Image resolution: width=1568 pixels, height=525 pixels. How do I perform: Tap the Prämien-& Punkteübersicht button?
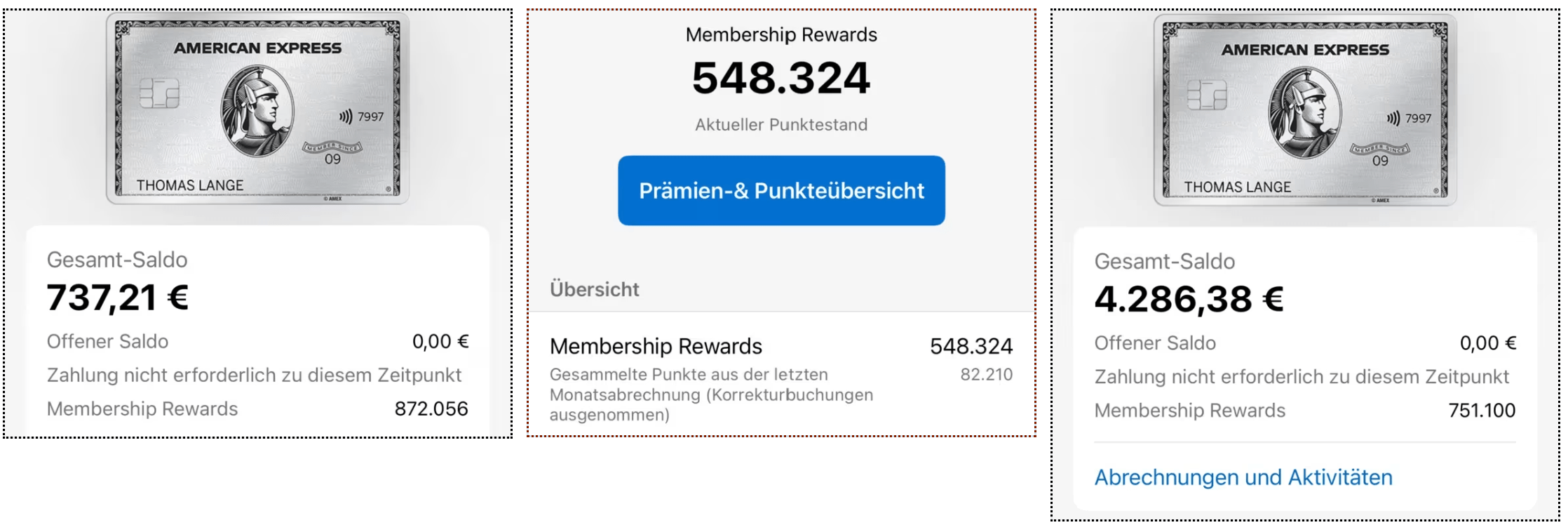click(x=781, y=190)
